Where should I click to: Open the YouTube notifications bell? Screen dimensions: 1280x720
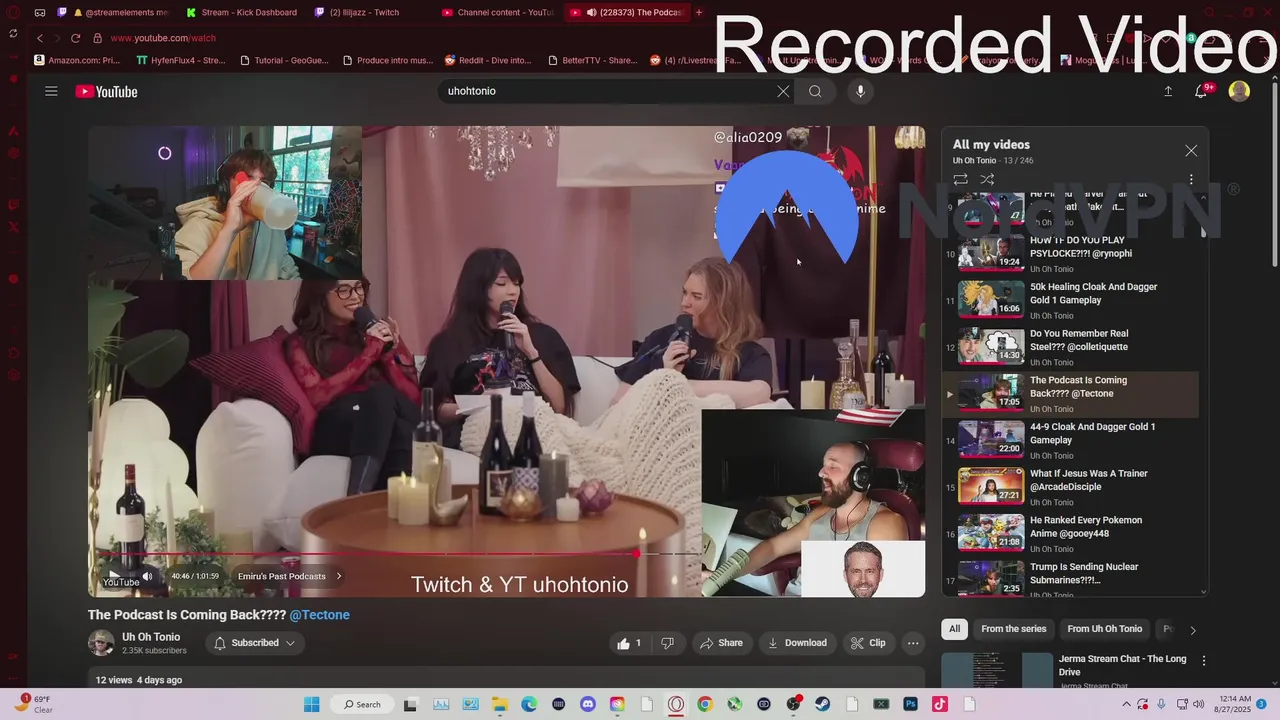[1202, 91]
